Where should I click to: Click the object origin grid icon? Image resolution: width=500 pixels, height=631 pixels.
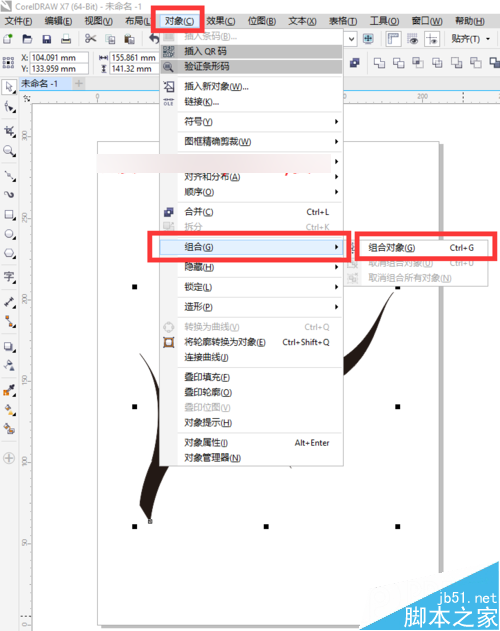point(8,63)
